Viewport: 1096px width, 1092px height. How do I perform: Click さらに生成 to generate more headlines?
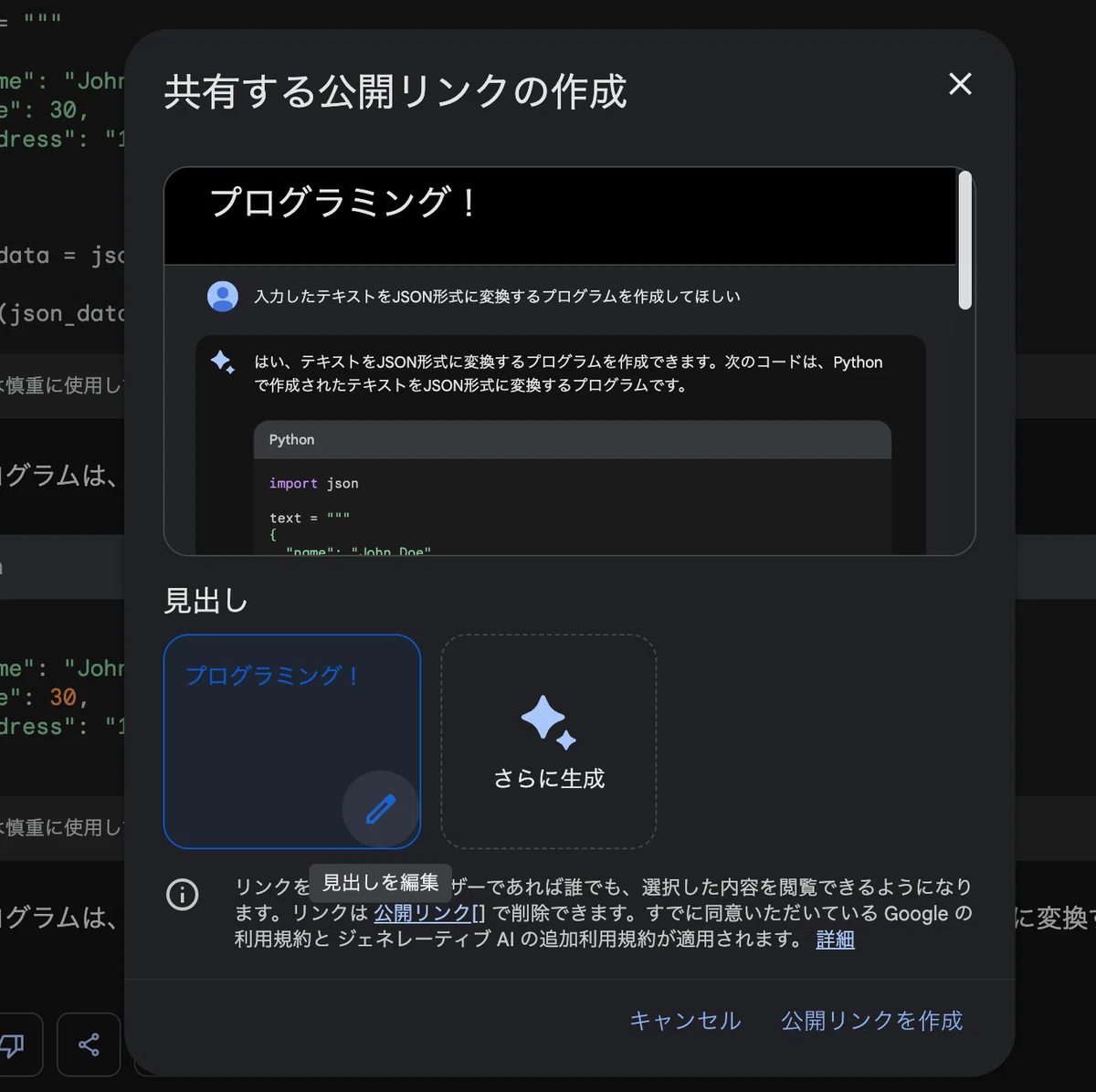pyautogui.click(x=549, y=741)
